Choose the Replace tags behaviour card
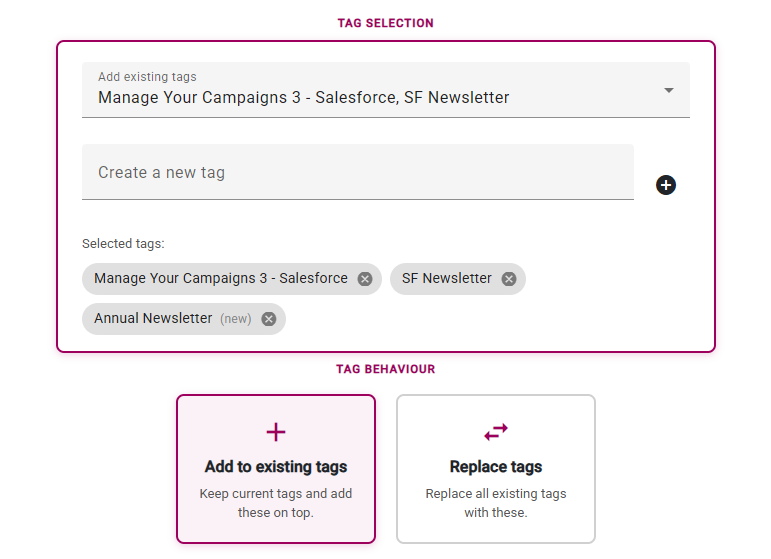Viewport: 771px width, 559px height. pyautogui.click(x=496, y=469)
